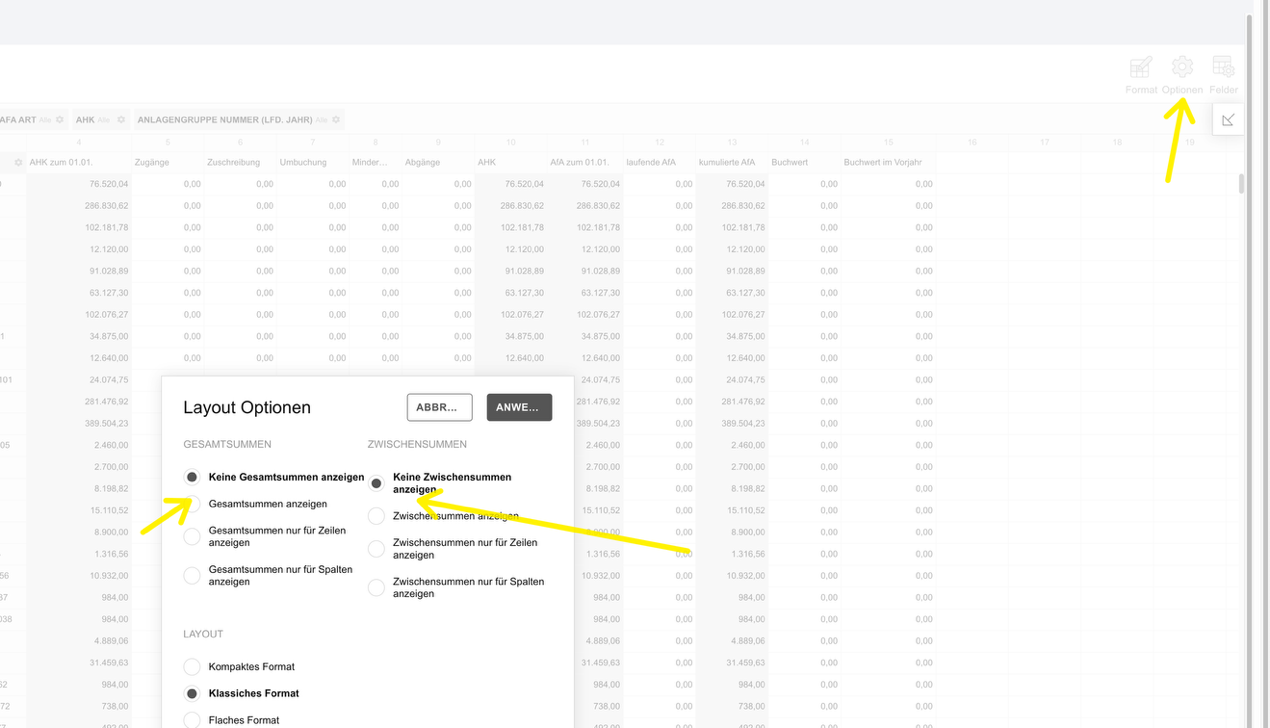Click the Buchwert im Vorjahr column header
Viewport: 1270px width, 728px height.
point(882,162)
